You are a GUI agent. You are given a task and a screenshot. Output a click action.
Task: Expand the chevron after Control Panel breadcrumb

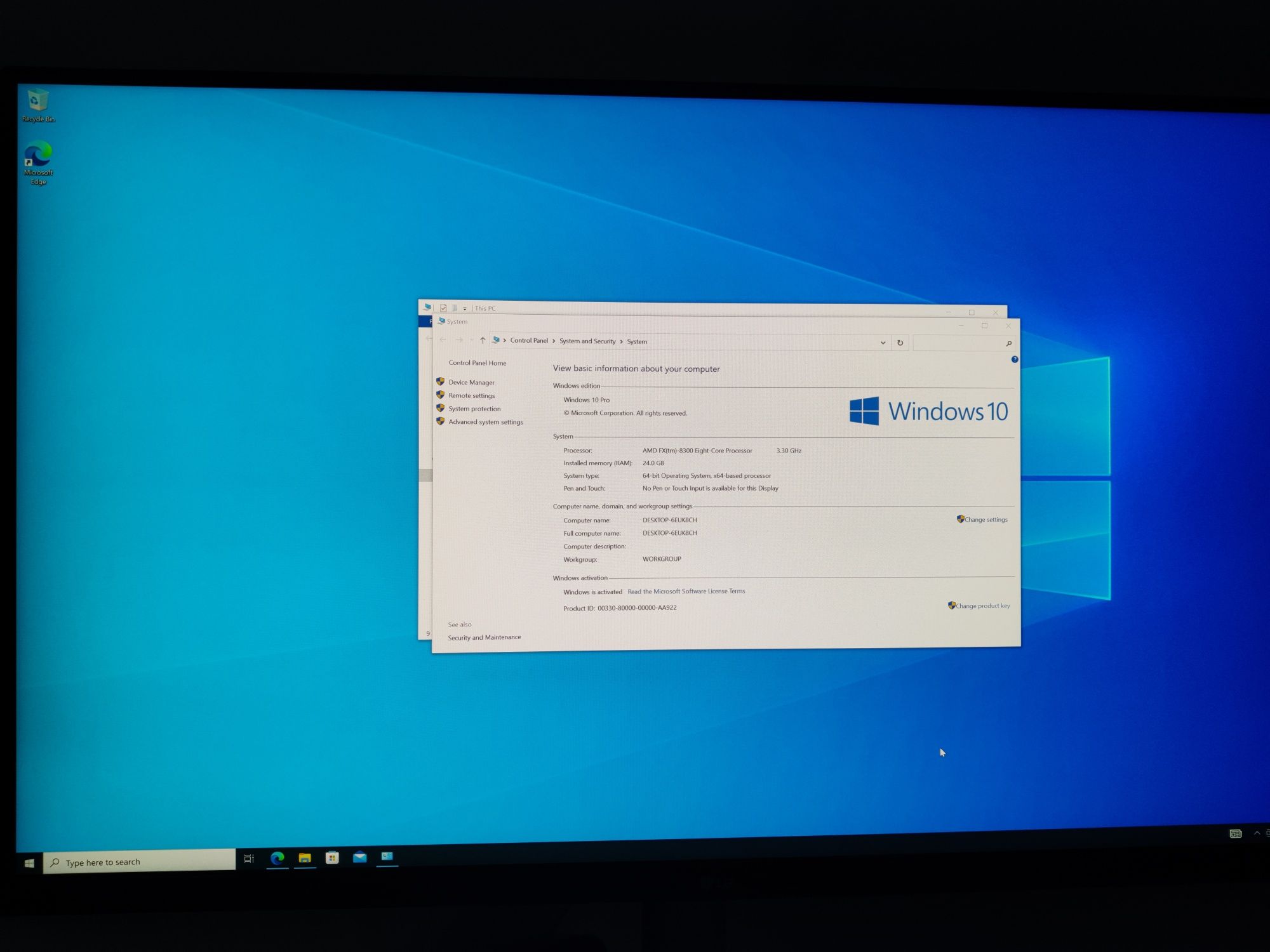554,341
